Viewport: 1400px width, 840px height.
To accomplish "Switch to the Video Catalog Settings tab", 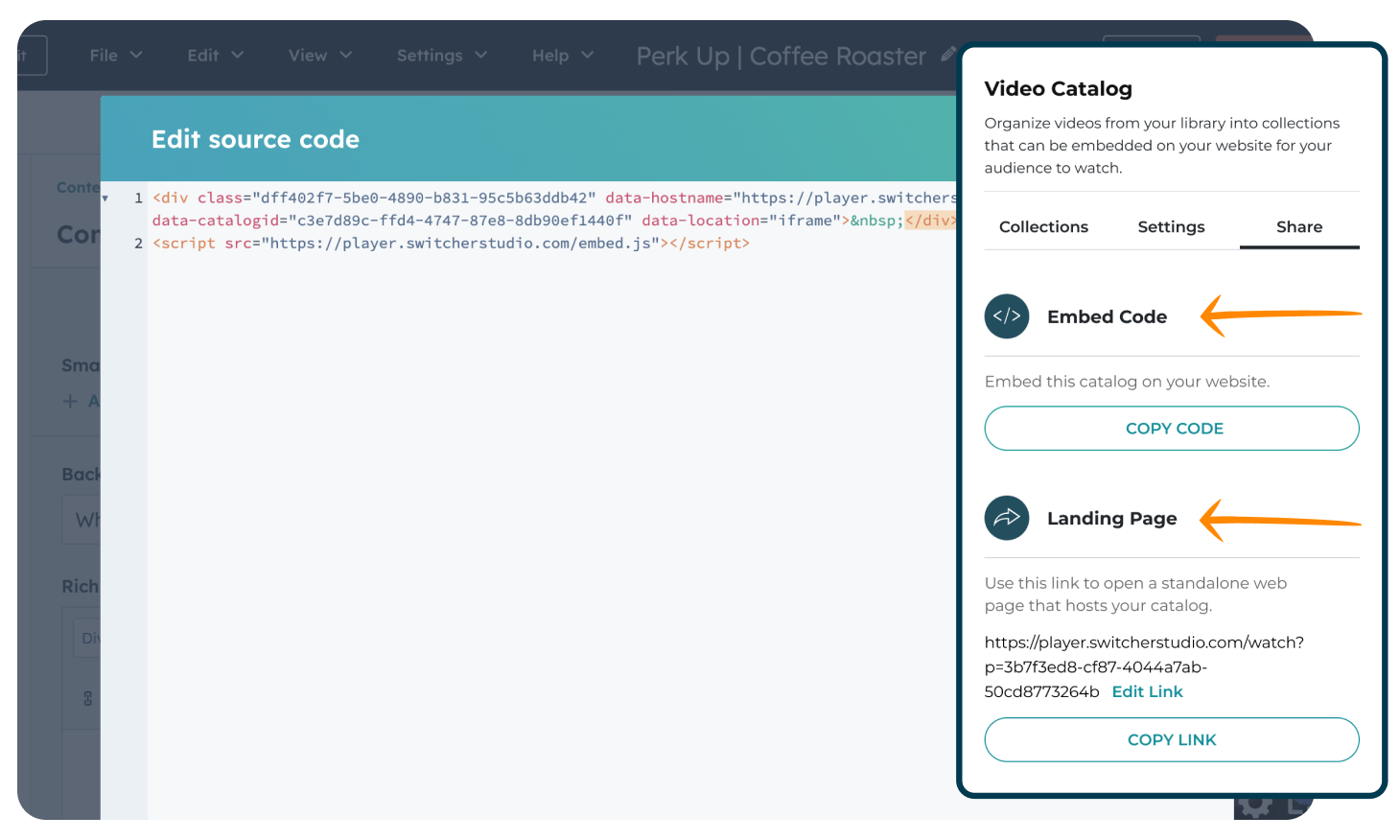I will (1171, 227).
